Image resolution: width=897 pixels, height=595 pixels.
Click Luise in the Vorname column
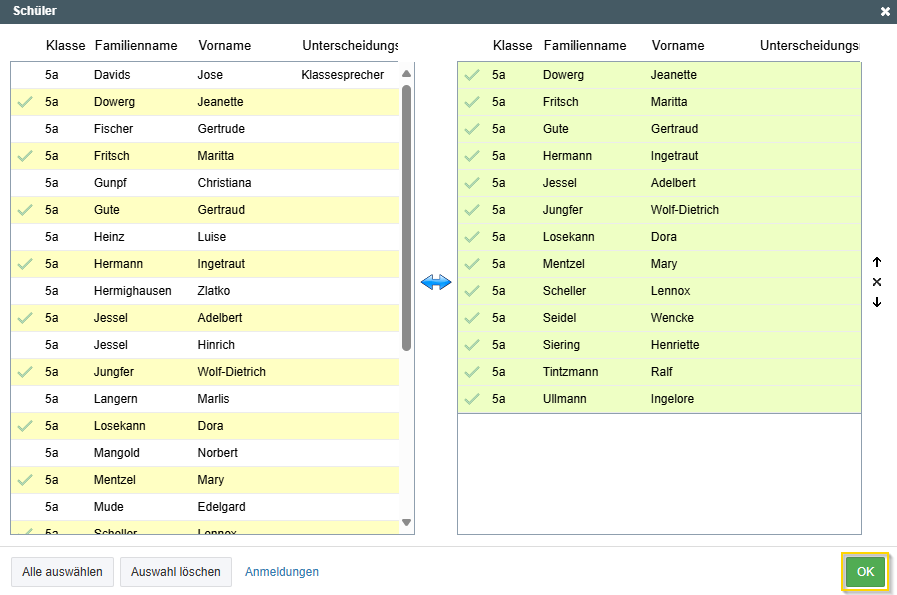212,237
